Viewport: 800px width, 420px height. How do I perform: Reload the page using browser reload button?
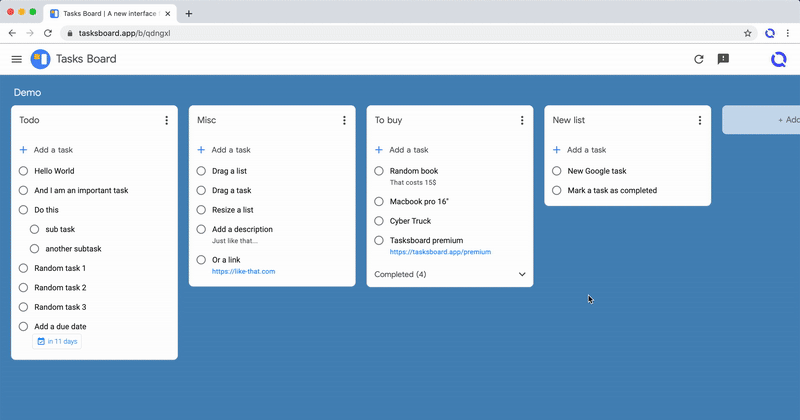pos(48,33)
